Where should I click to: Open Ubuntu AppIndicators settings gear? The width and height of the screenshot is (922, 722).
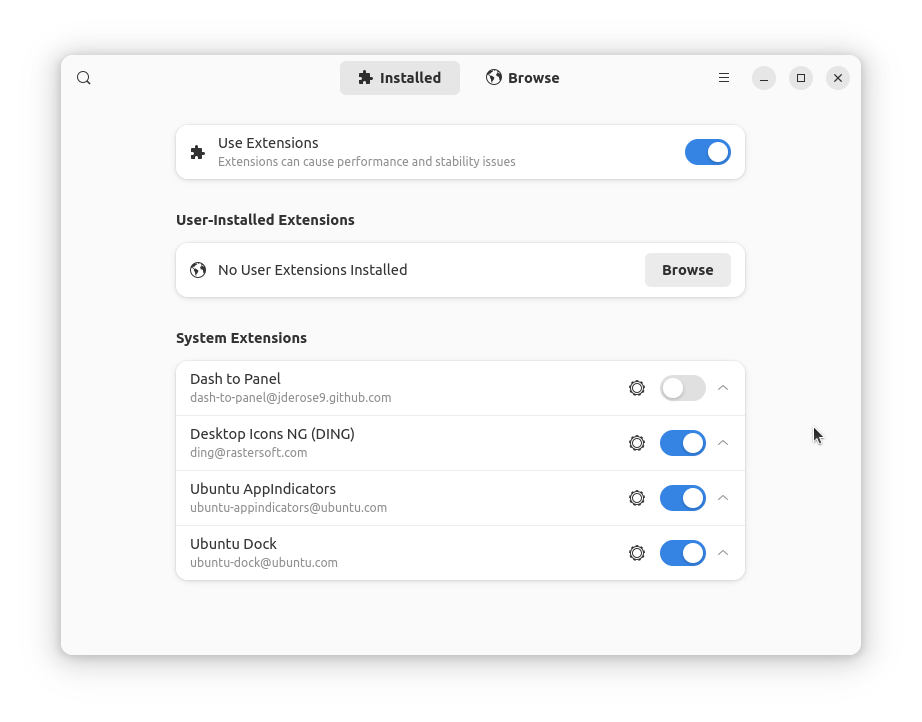click(637, 498)
